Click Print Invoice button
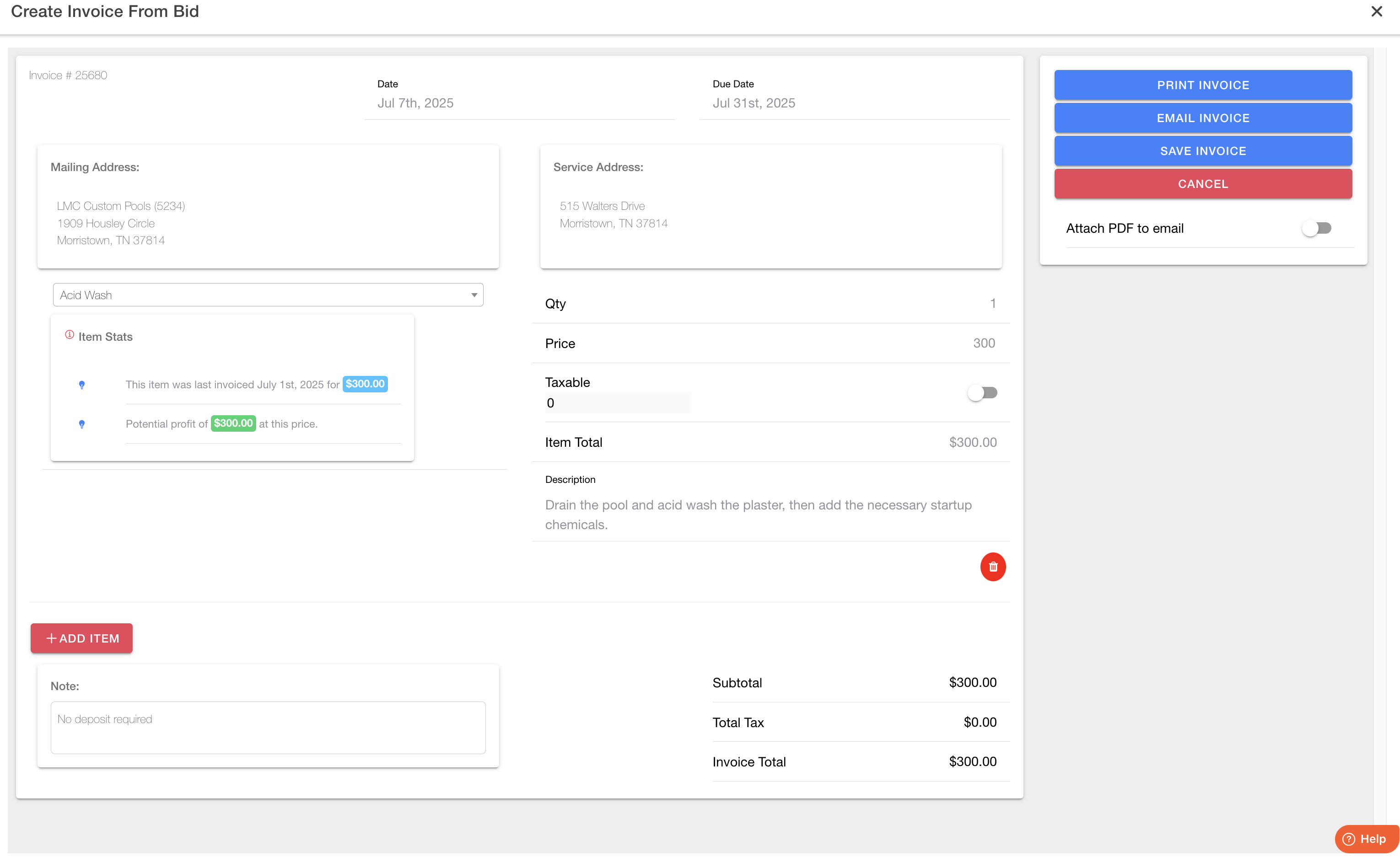Screen dimensions: 1400x857 1202,85
